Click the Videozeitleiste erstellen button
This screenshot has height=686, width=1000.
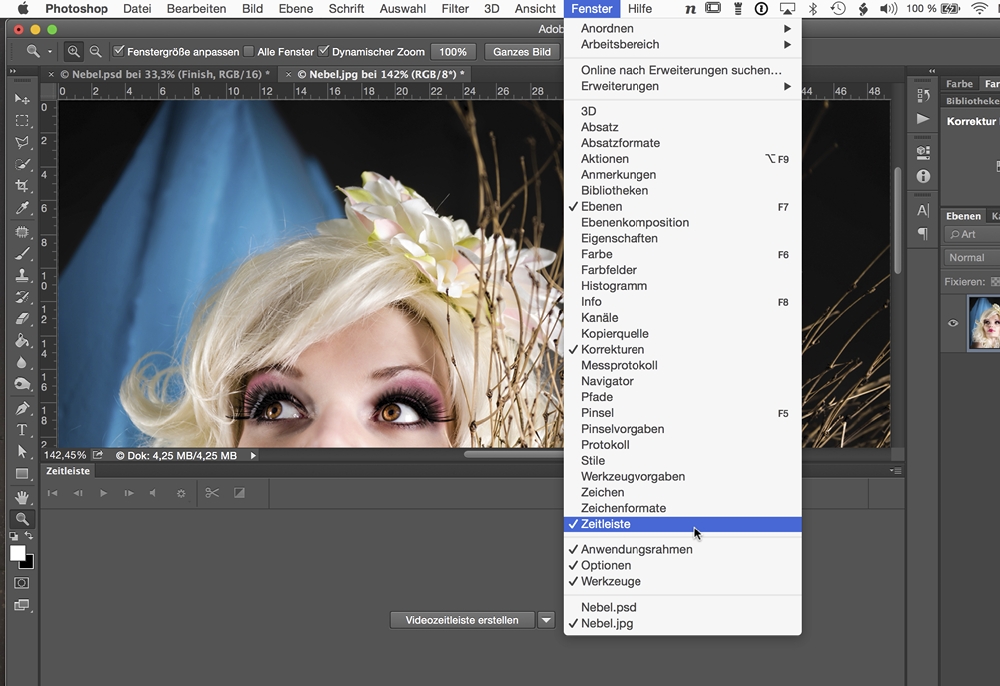click(x=462, y=620)
